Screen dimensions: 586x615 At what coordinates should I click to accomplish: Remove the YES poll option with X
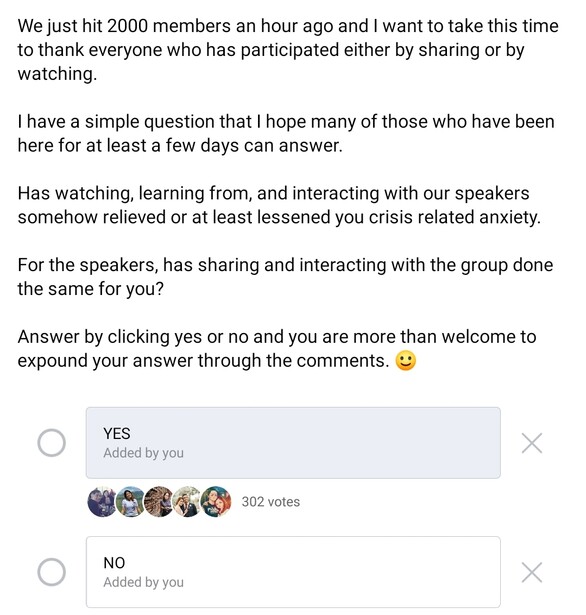532,443
